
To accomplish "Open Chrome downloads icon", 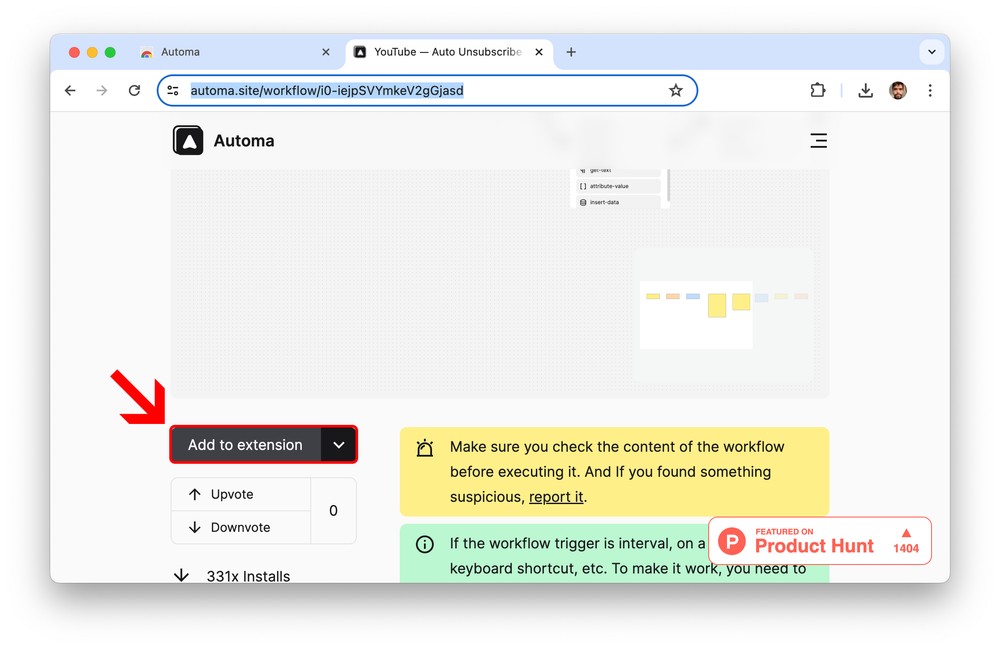I will 865,91.
